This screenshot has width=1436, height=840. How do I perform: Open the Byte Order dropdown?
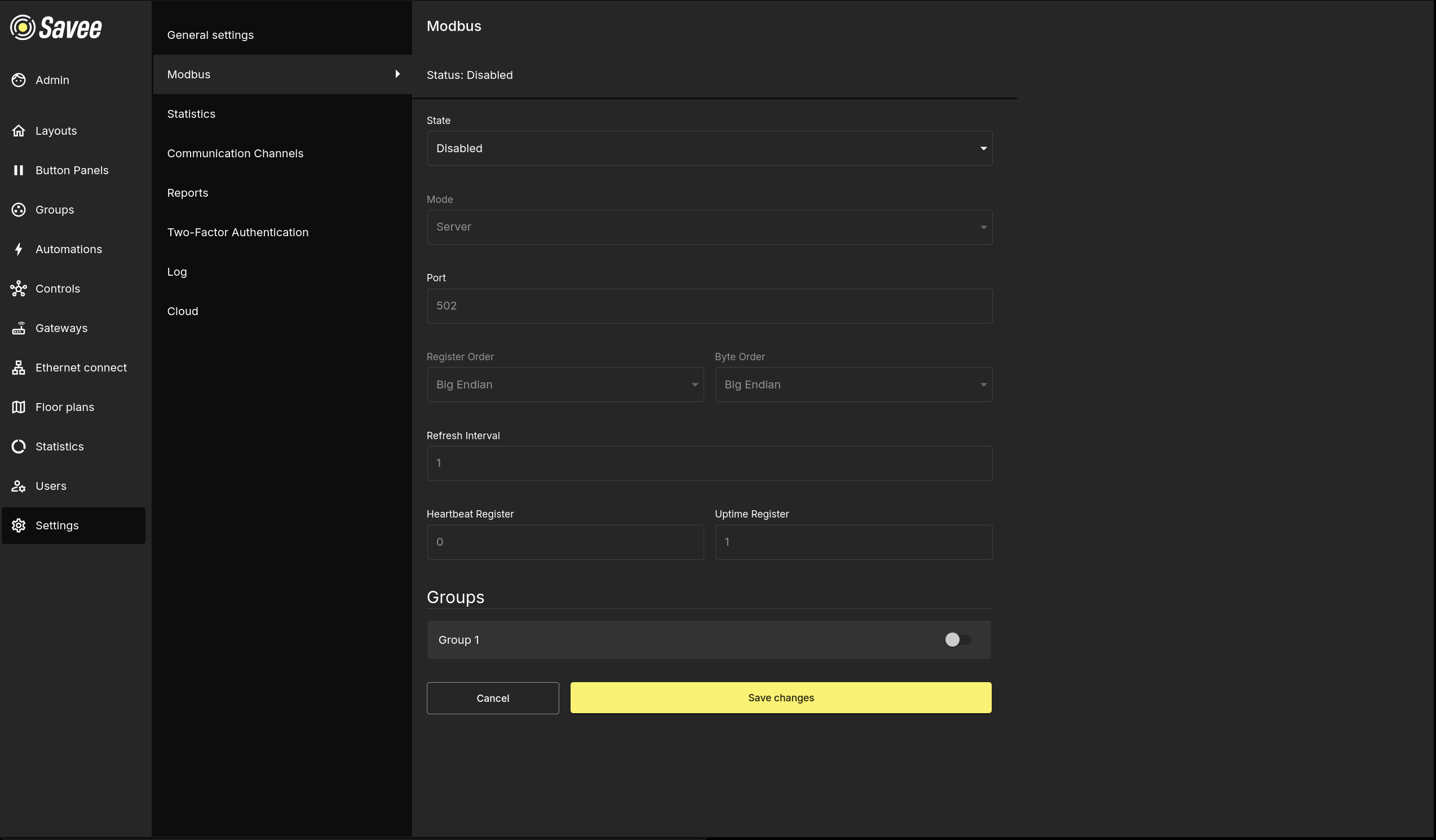tap(853, 384)
